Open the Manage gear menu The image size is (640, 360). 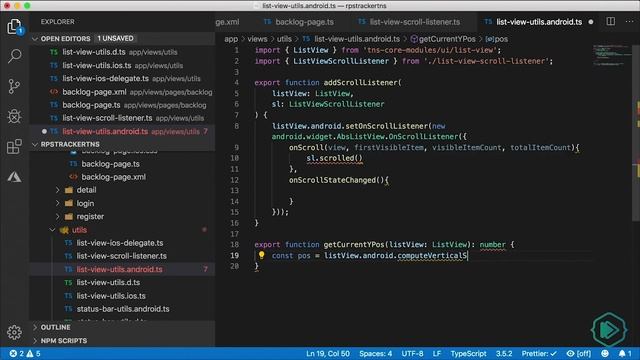click(x=14, y=332)
